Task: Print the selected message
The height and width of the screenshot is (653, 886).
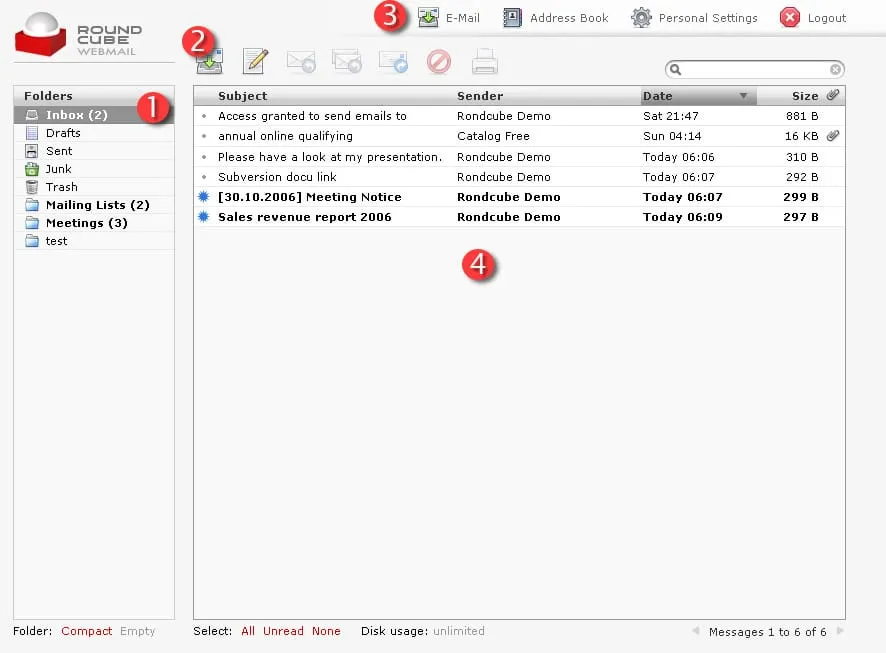Action: (x=485, y=61)
